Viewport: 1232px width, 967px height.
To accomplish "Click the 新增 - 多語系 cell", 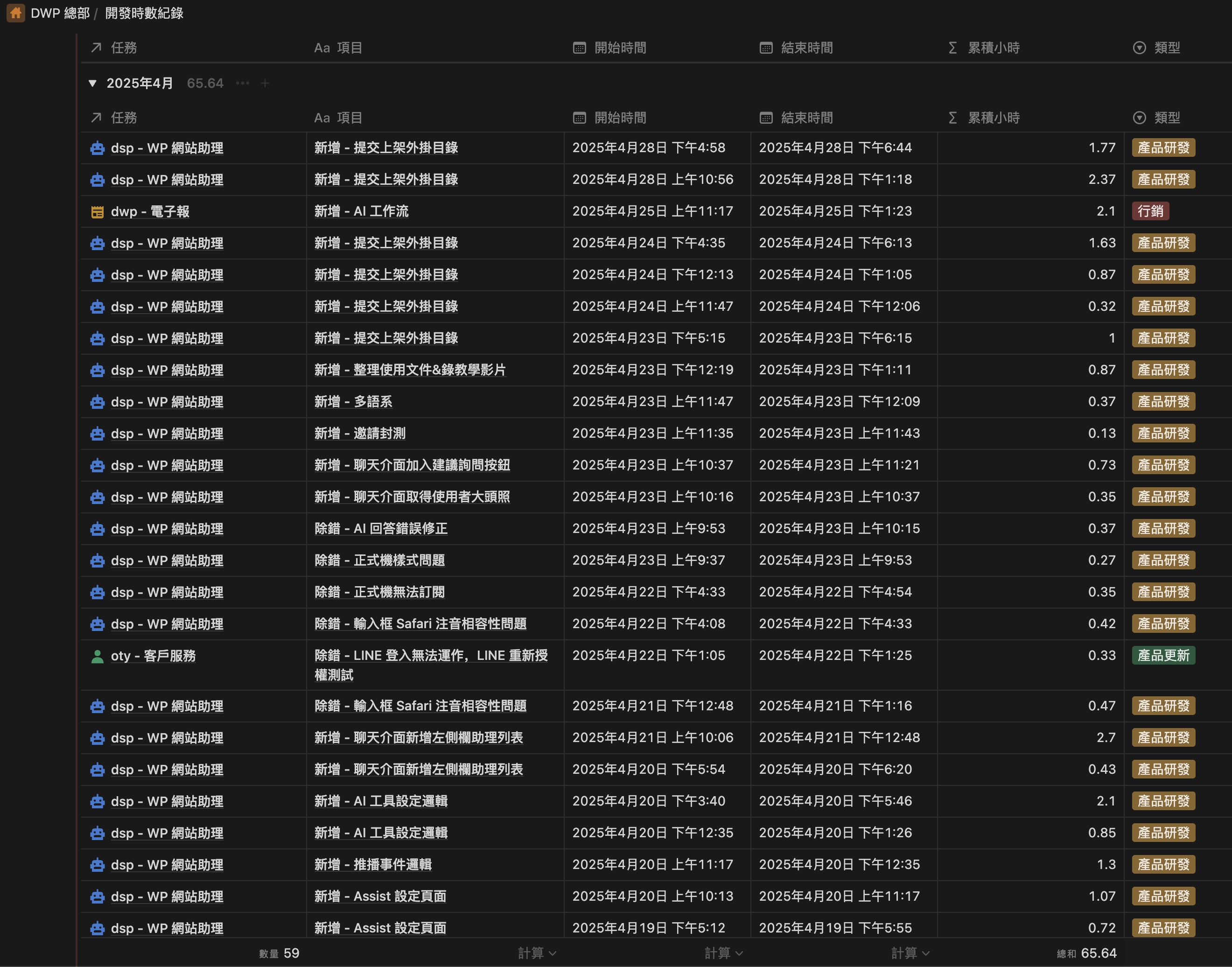I will pos(435,401).
